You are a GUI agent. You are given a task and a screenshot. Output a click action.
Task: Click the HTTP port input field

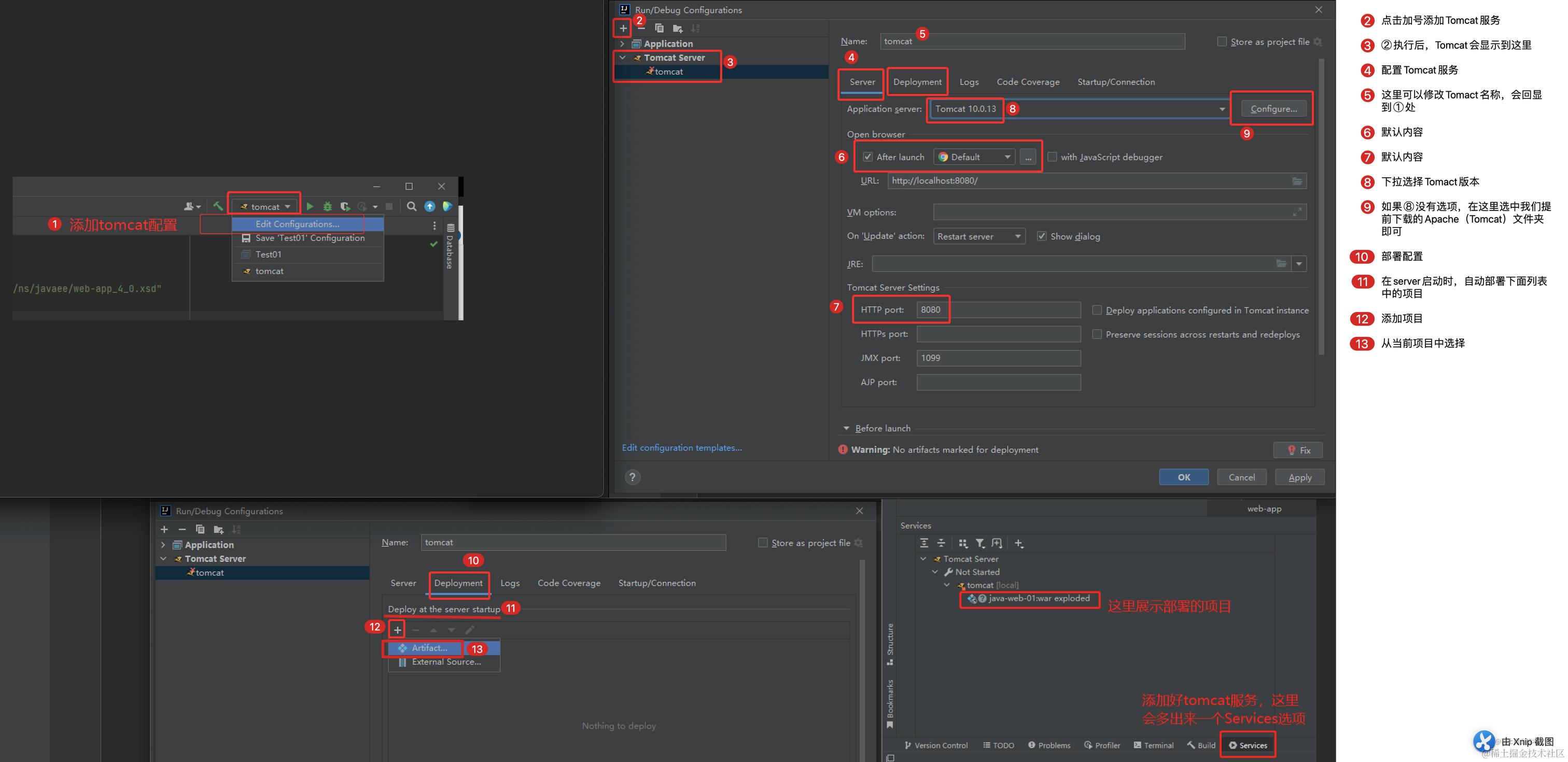coord(998,310)
